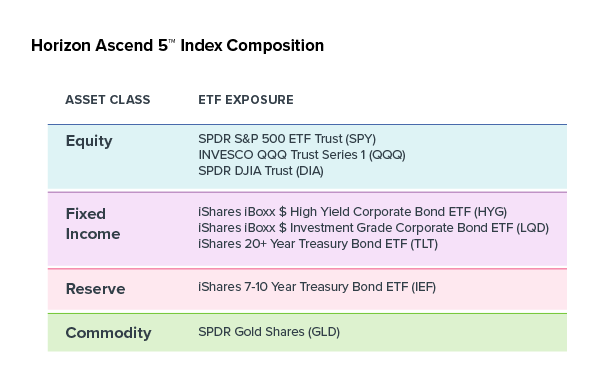Click the Fixed Income asset class label
This screenshot has width=600, height=392.
[x=93, y=224]
